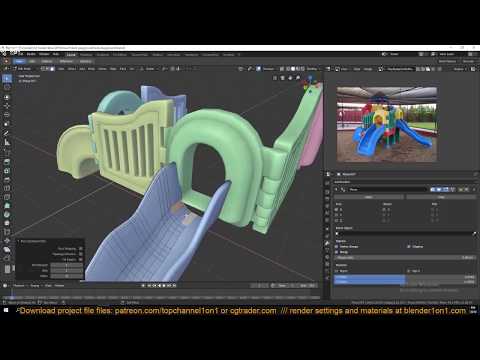Select the Annotate pencil tool
Image resolution: width=480 pixels, height=360 pixels.
[x=7, y=133]
